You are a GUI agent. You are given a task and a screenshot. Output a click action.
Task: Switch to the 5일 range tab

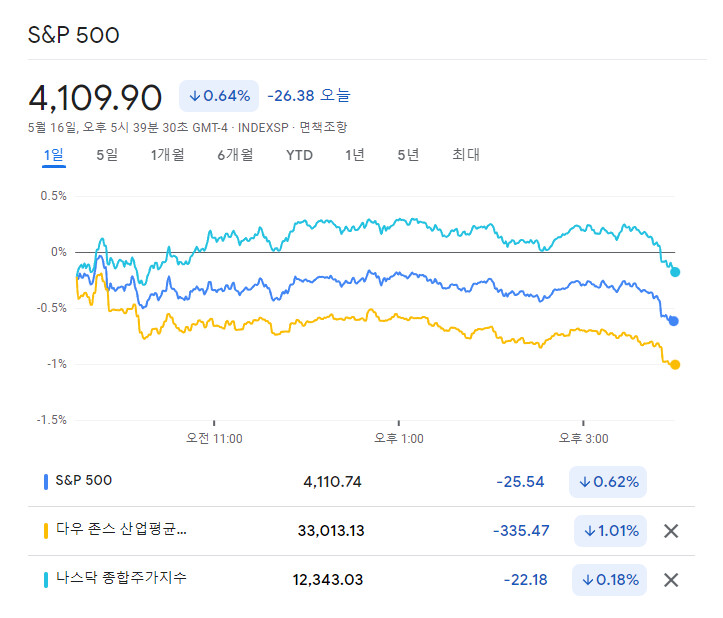tap(107, 155)
